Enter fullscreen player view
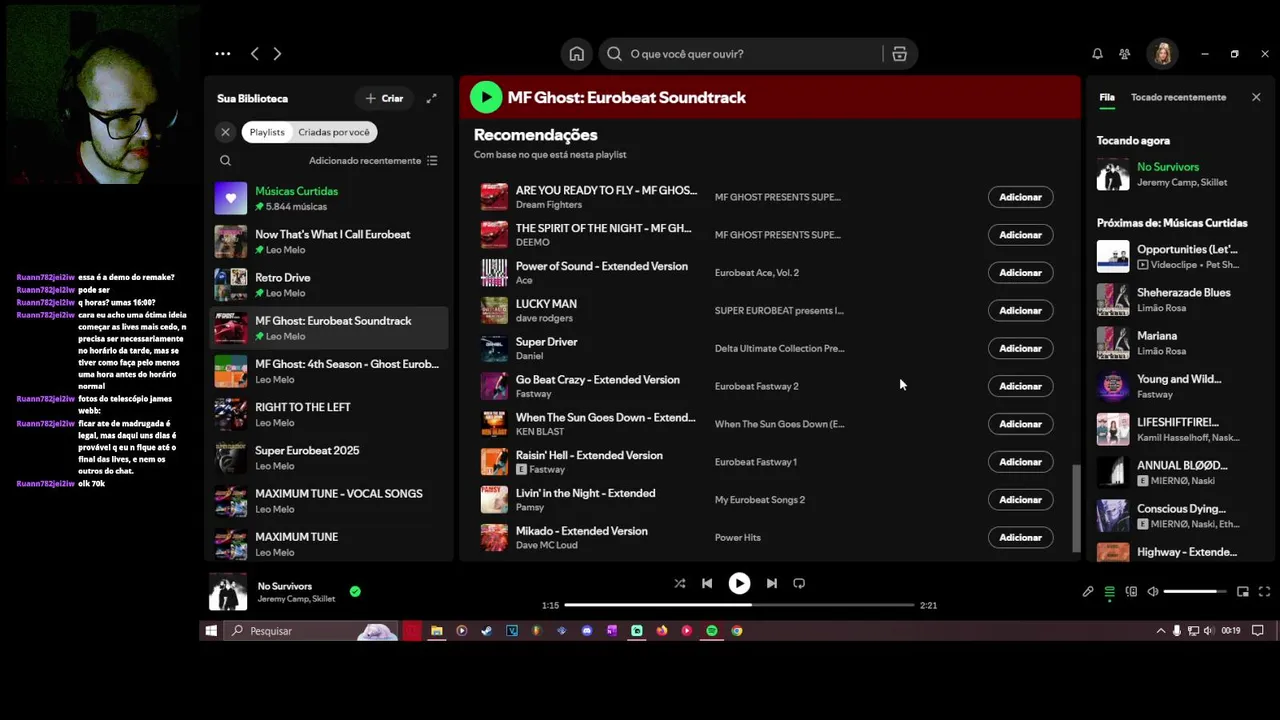 1264,592
